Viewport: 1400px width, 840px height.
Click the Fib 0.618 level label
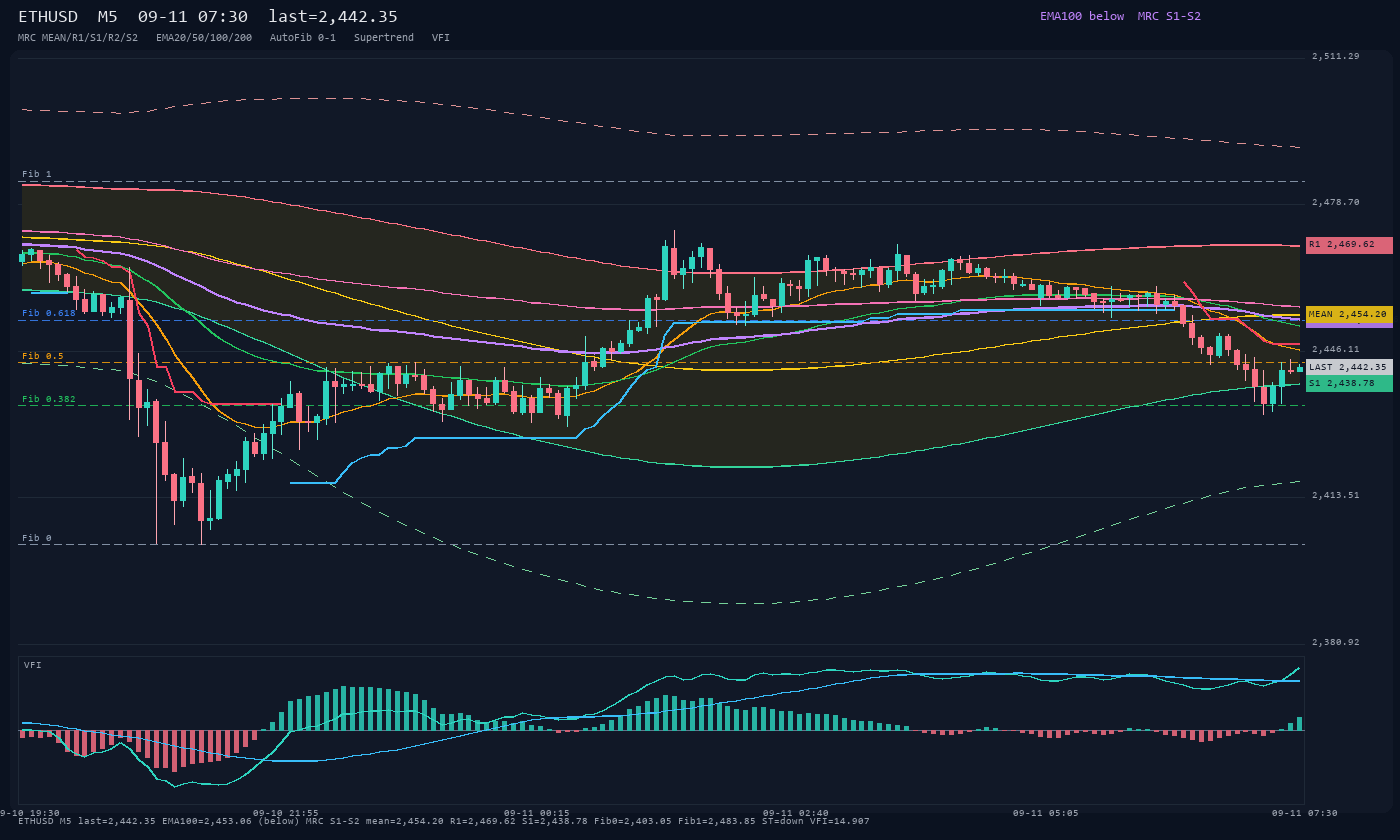tap(49, 313)
